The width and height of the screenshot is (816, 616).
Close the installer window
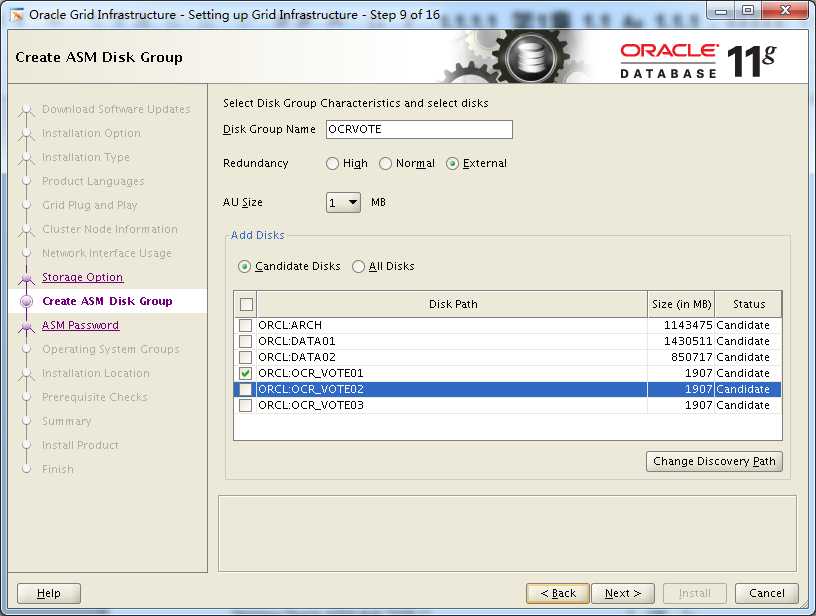coord(786,11)
